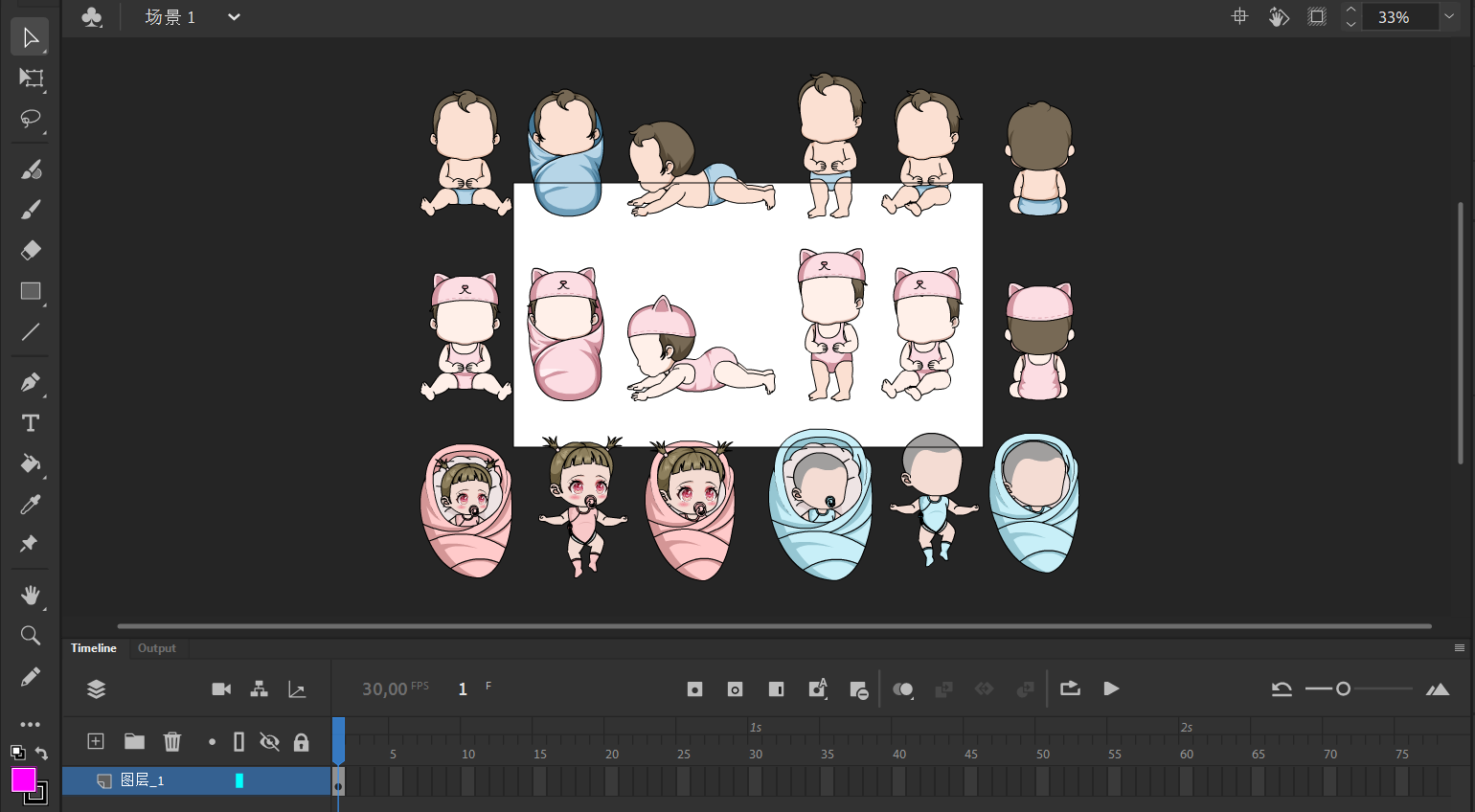Select the Paint Bucket tool
1475x812 pixels.
tap(31, 464)
